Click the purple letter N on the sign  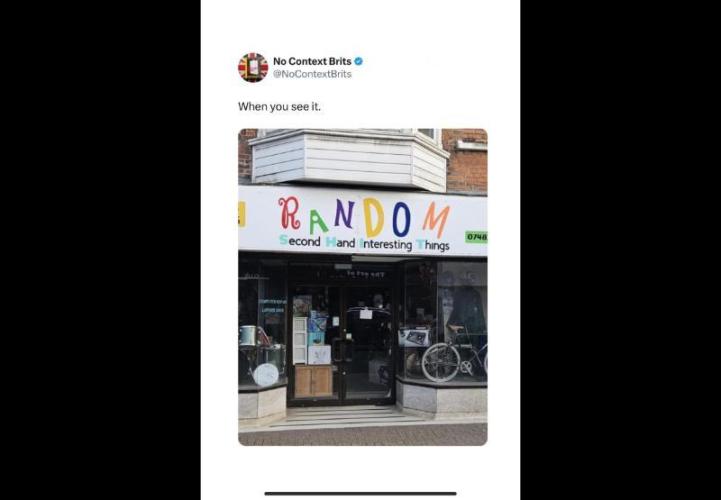point(343,214)
